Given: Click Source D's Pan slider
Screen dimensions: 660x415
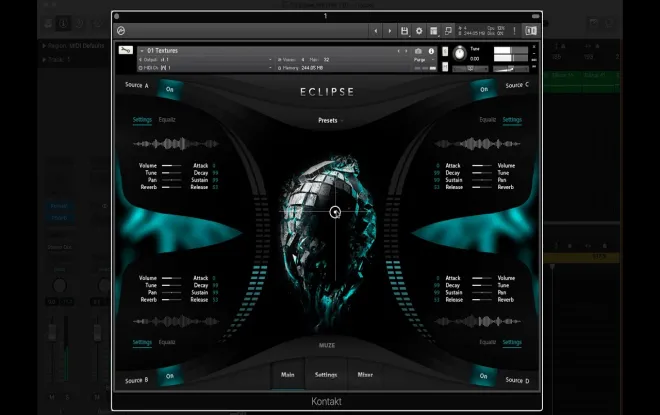Looking at the screenshot, I should 482,293.
